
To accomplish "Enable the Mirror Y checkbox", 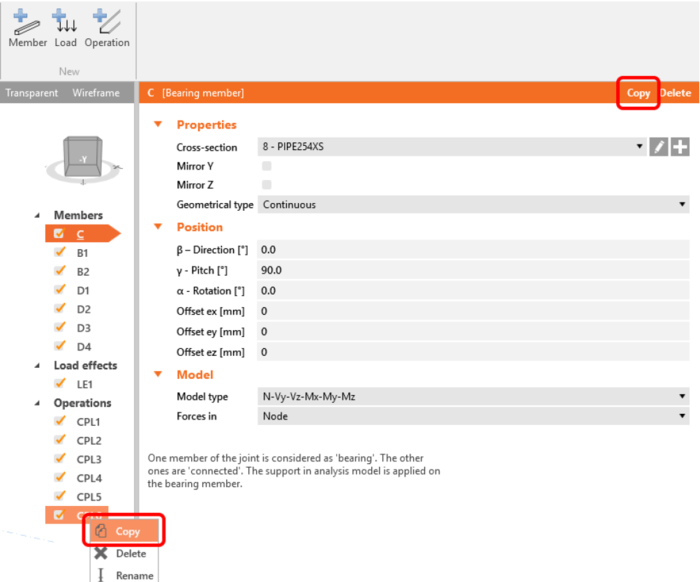I will [x=267, y=166].
